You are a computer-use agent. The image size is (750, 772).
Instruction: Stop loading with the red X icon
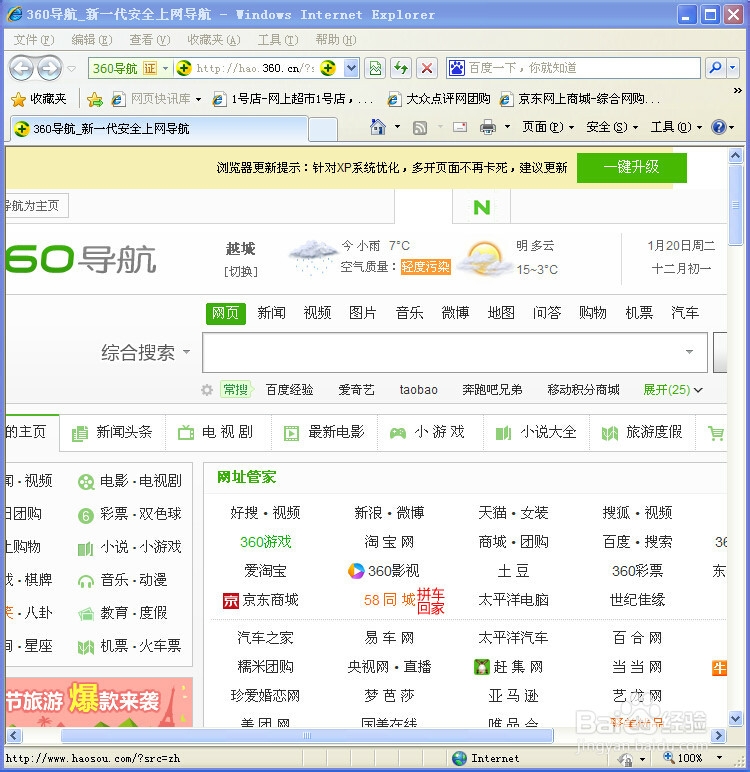(427, 68)
